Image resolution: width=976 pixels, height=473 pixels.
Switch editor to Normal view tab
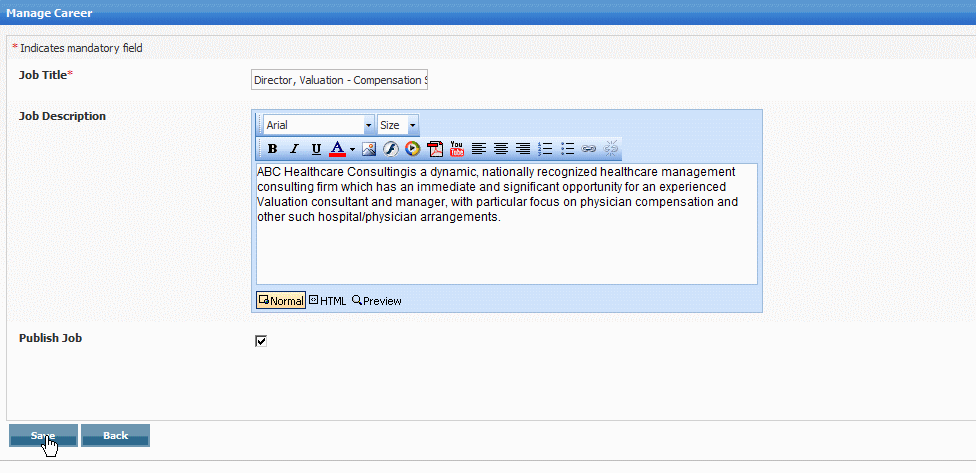(281, 301)
